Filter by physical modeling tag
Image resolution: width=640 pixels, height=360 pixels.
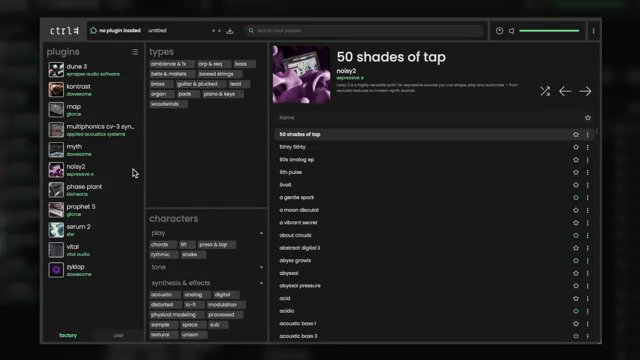click(x=176, y=315)
